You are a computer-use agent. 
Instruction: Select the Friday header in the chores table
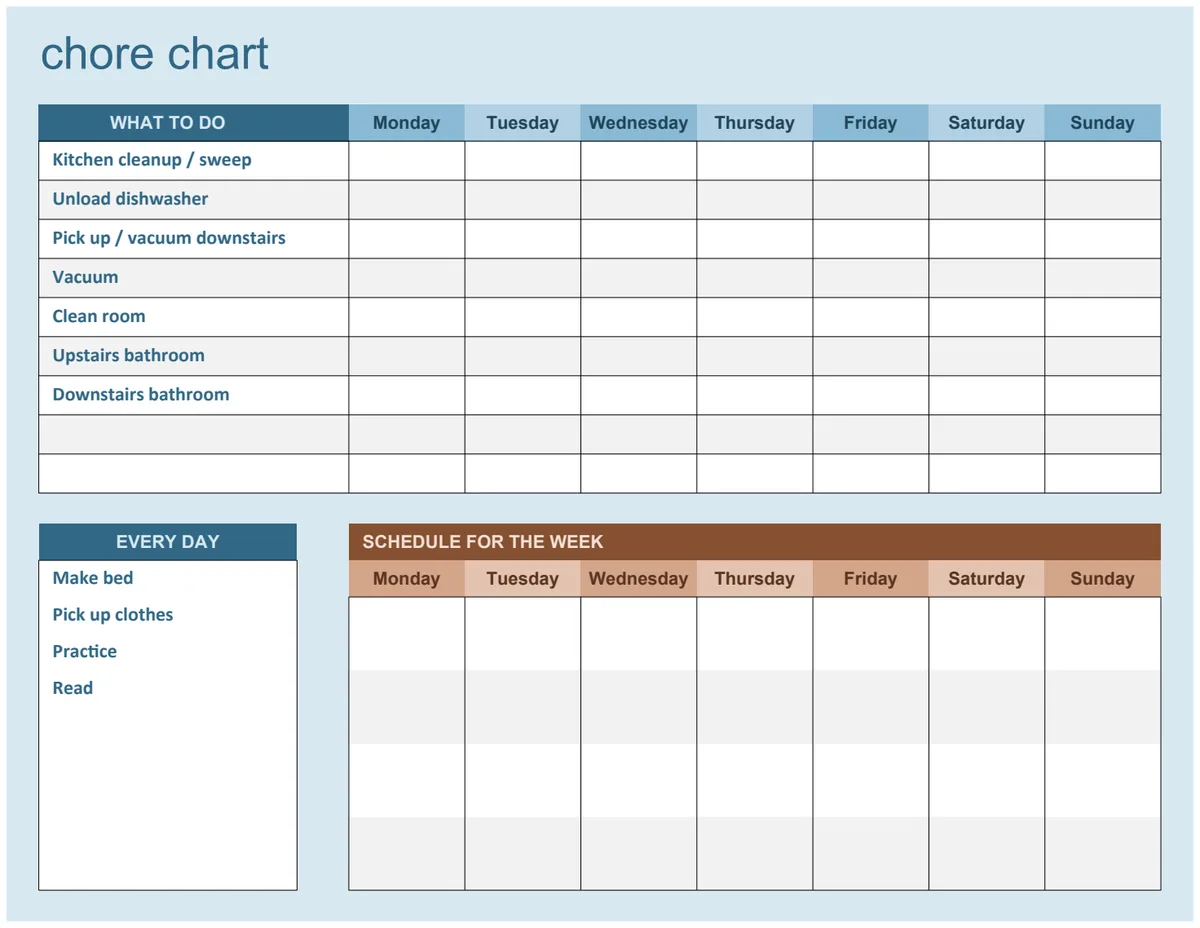click(871, 123)
